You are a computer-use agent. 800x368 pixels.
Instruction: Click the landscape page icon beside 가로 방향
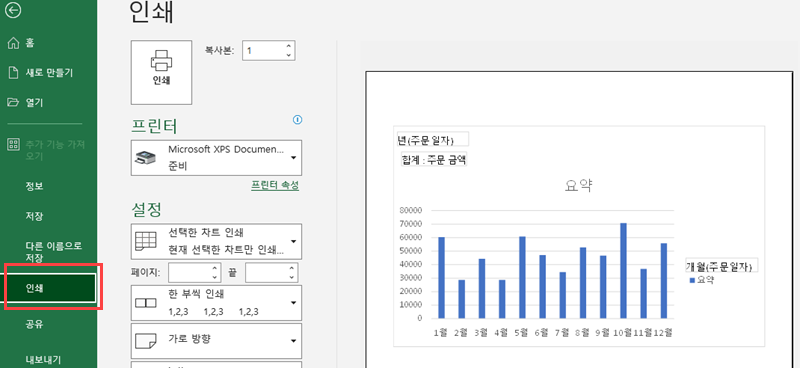tap(145, 340)
